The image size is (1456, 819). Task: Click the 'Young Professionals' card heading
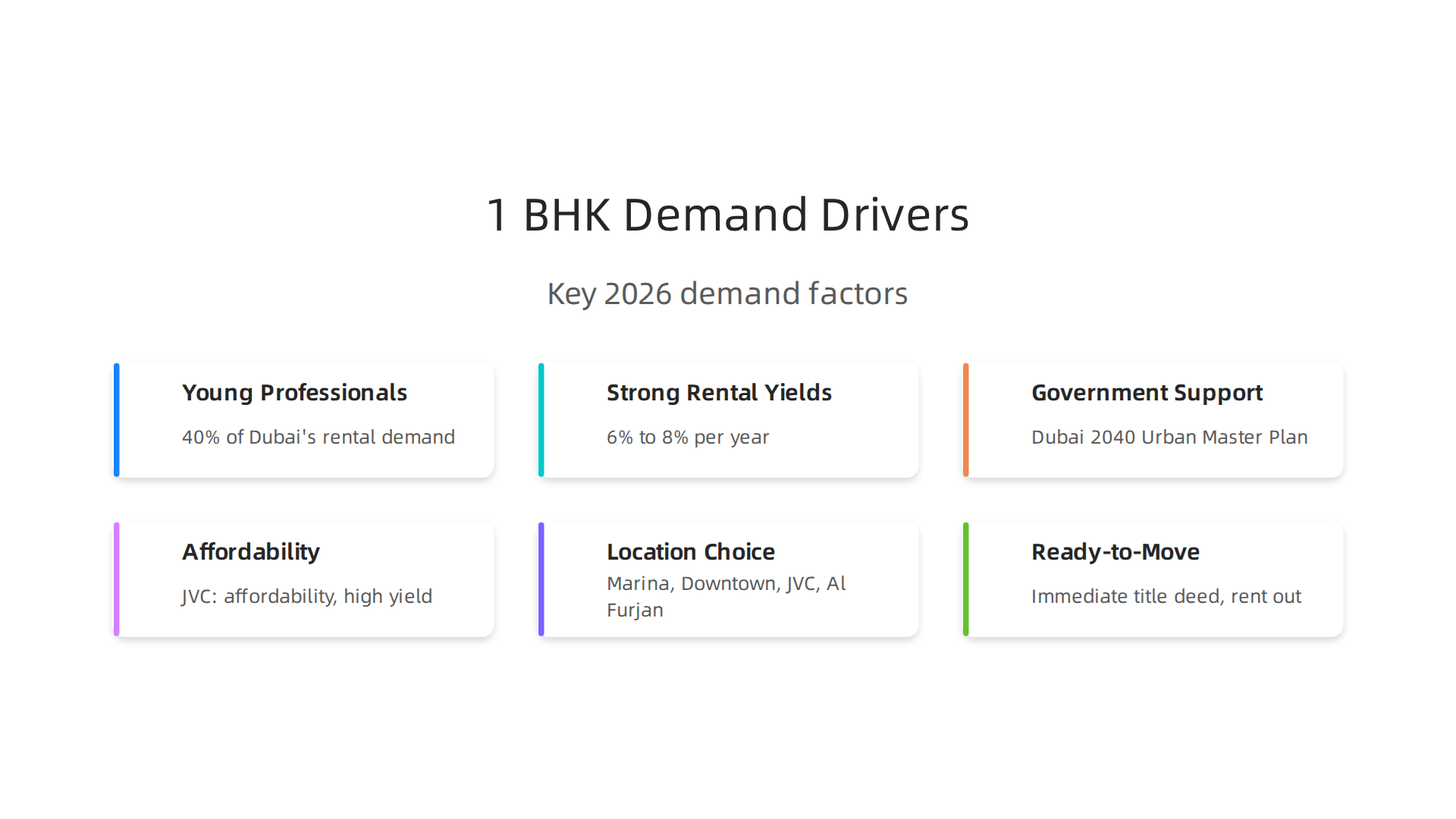pyautogui.click(x=294, y=393)
